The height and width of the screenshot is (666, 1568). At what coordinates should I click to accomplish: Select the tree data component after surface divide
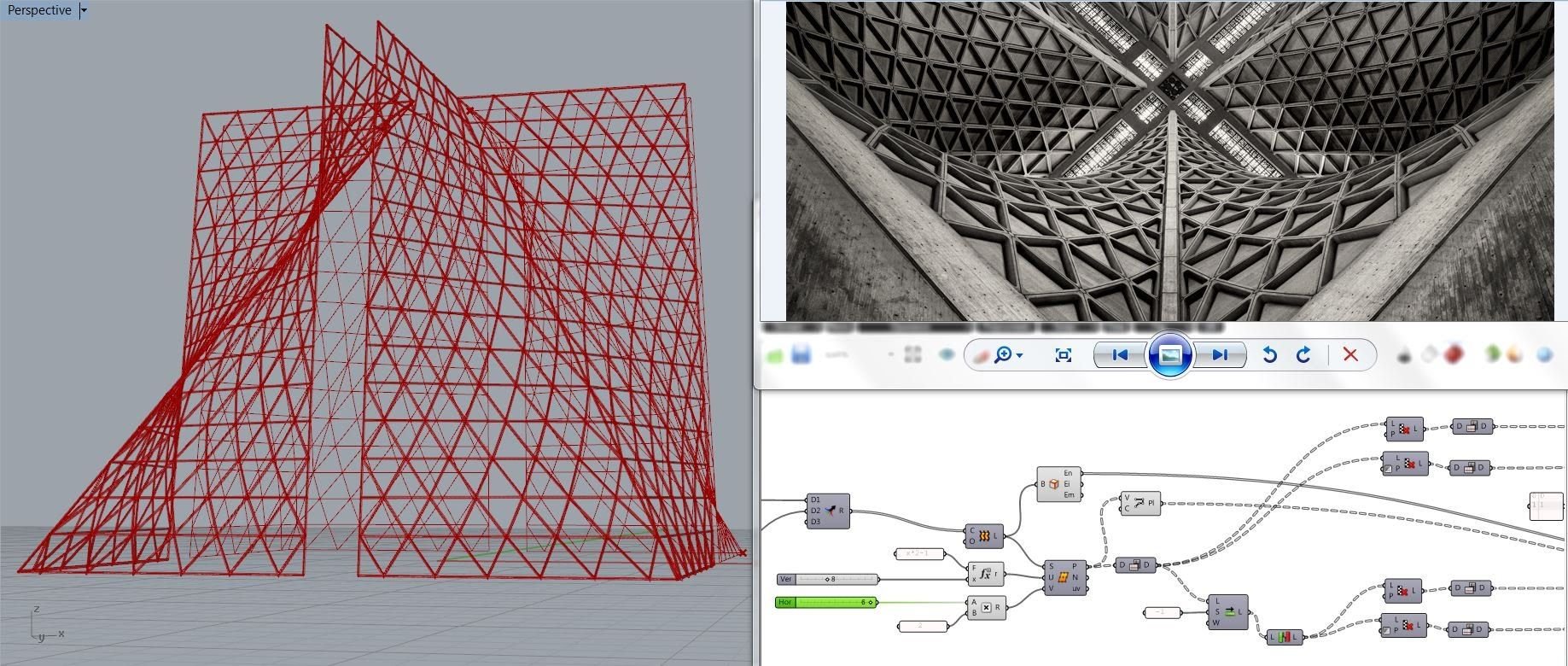1135,565
